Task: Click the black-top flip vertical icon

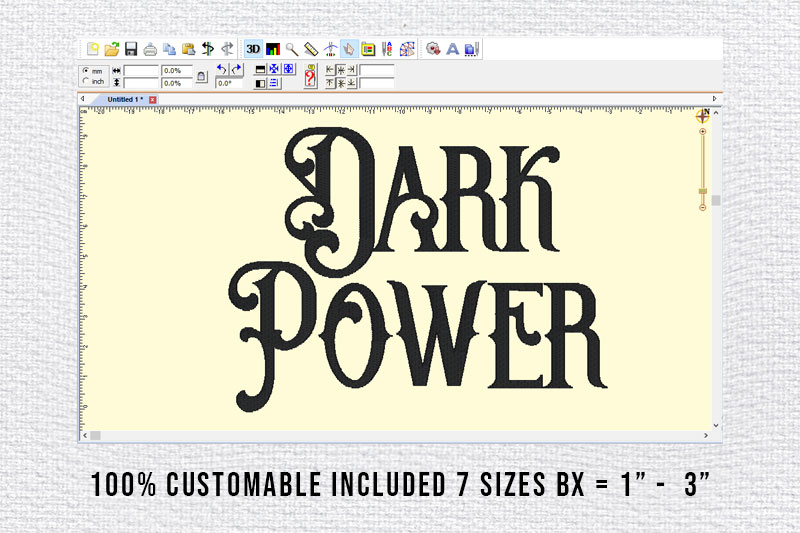Action: (260, 69)
